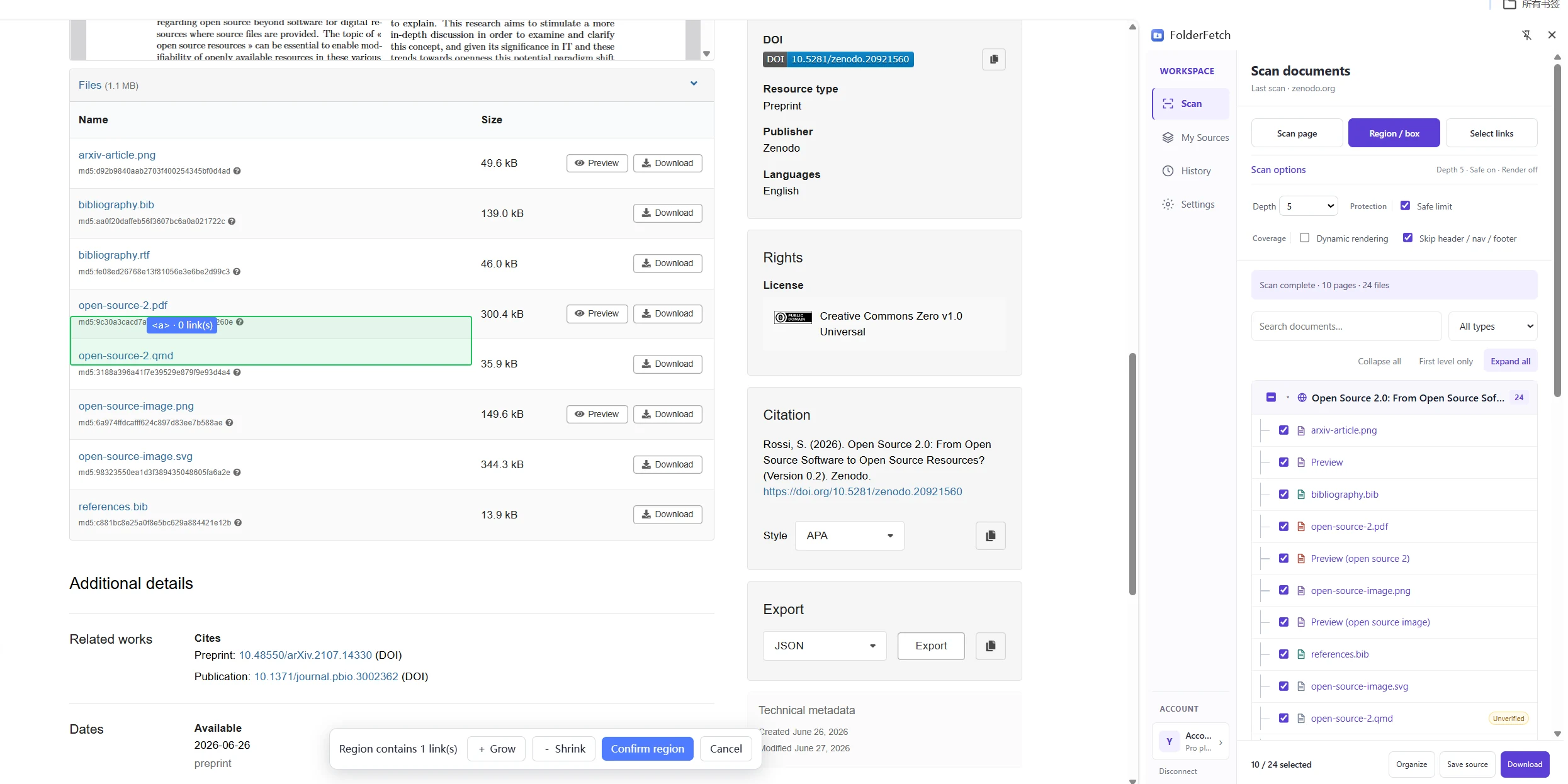Show checksum help for bibliography.rtf md5
The height and width of the screenshot is (784, 1568).
point(237,272)
